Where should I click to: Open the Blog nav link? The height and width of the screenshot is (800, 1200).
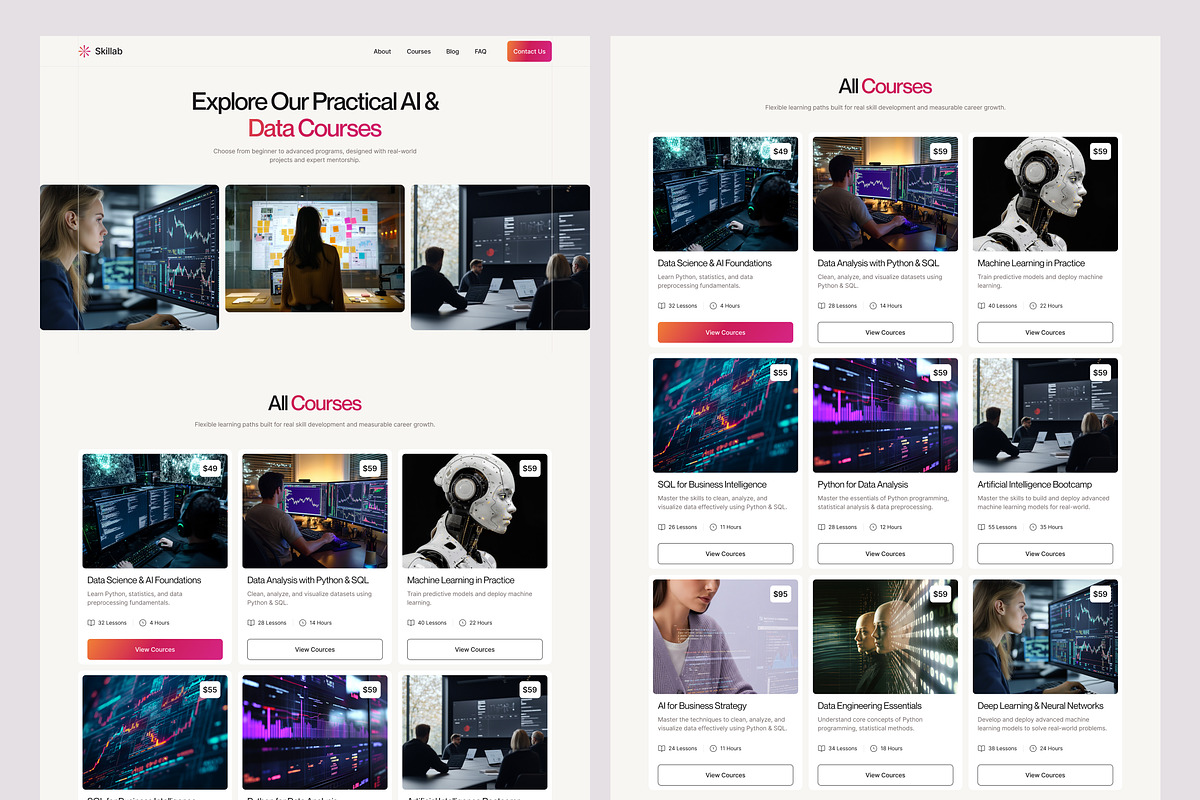[453, 51]
